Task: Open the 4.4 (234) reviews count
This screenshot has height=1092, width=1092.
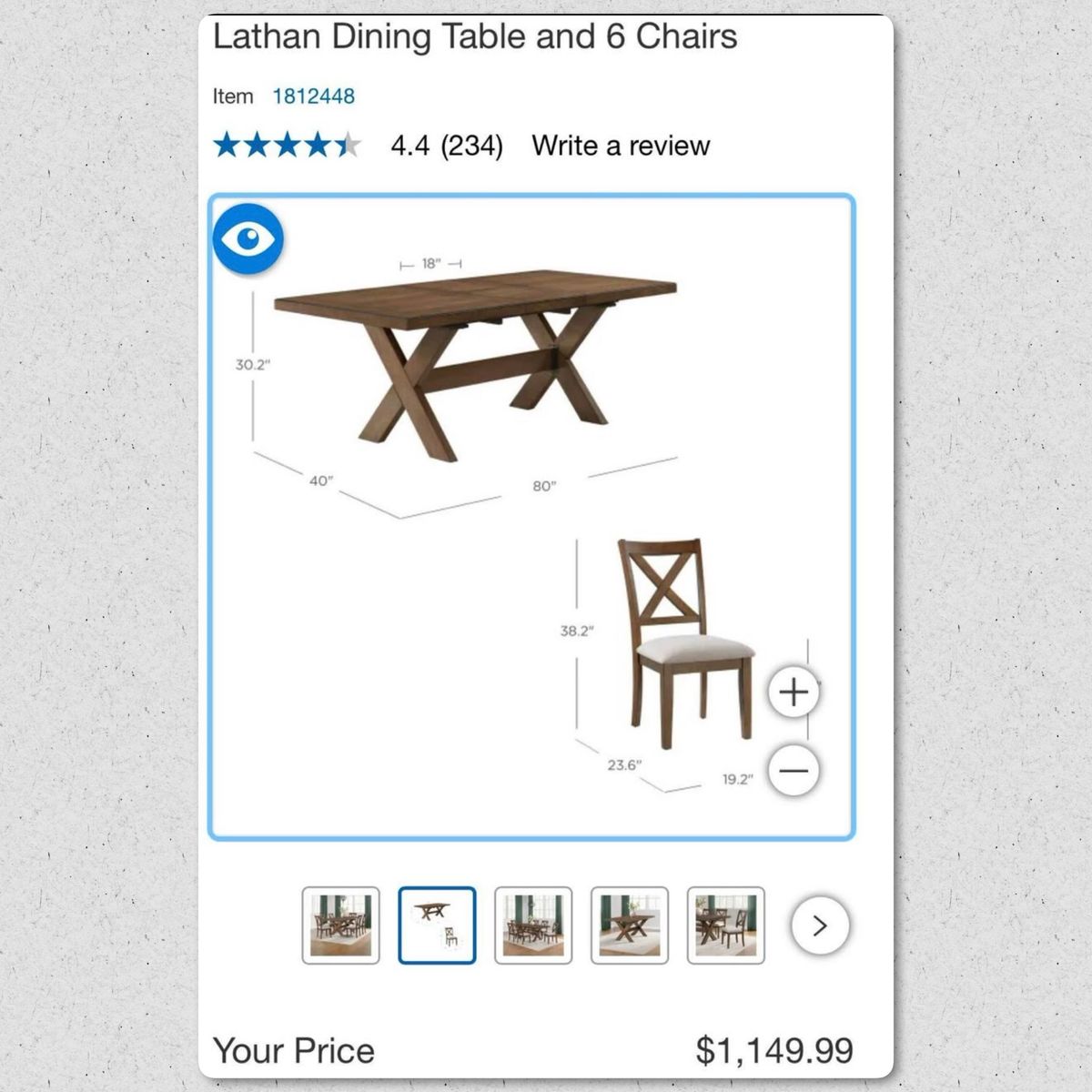Action: 447,146
